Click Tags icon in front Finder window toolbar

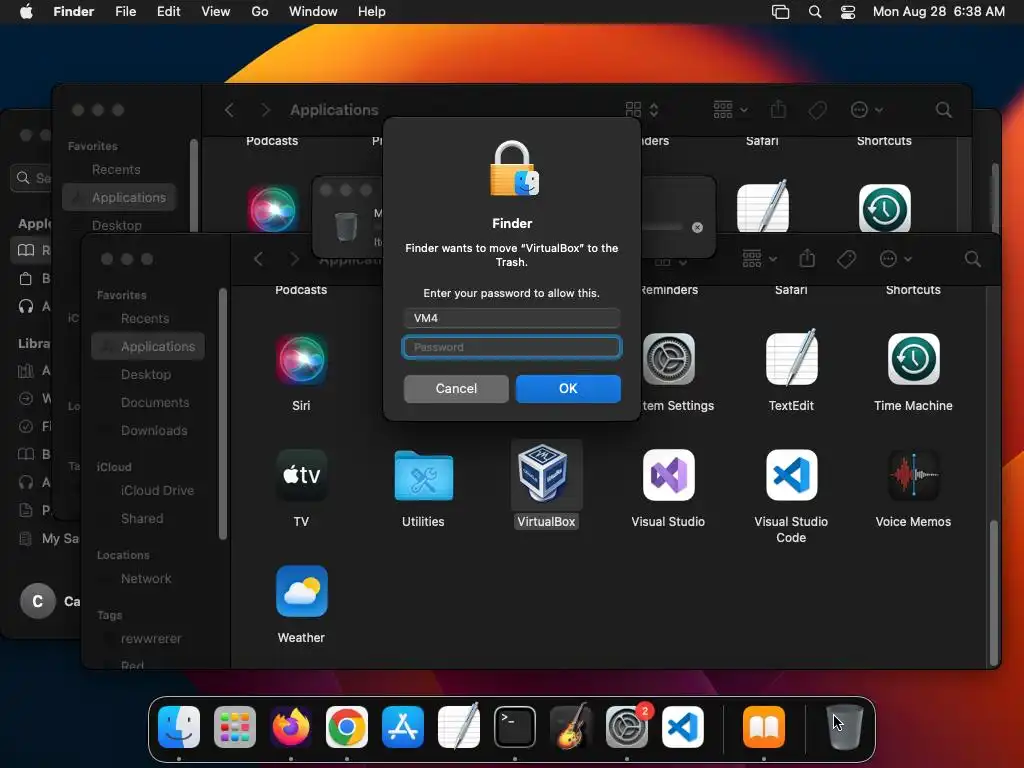pyautogui.click(x=846, y=259)
